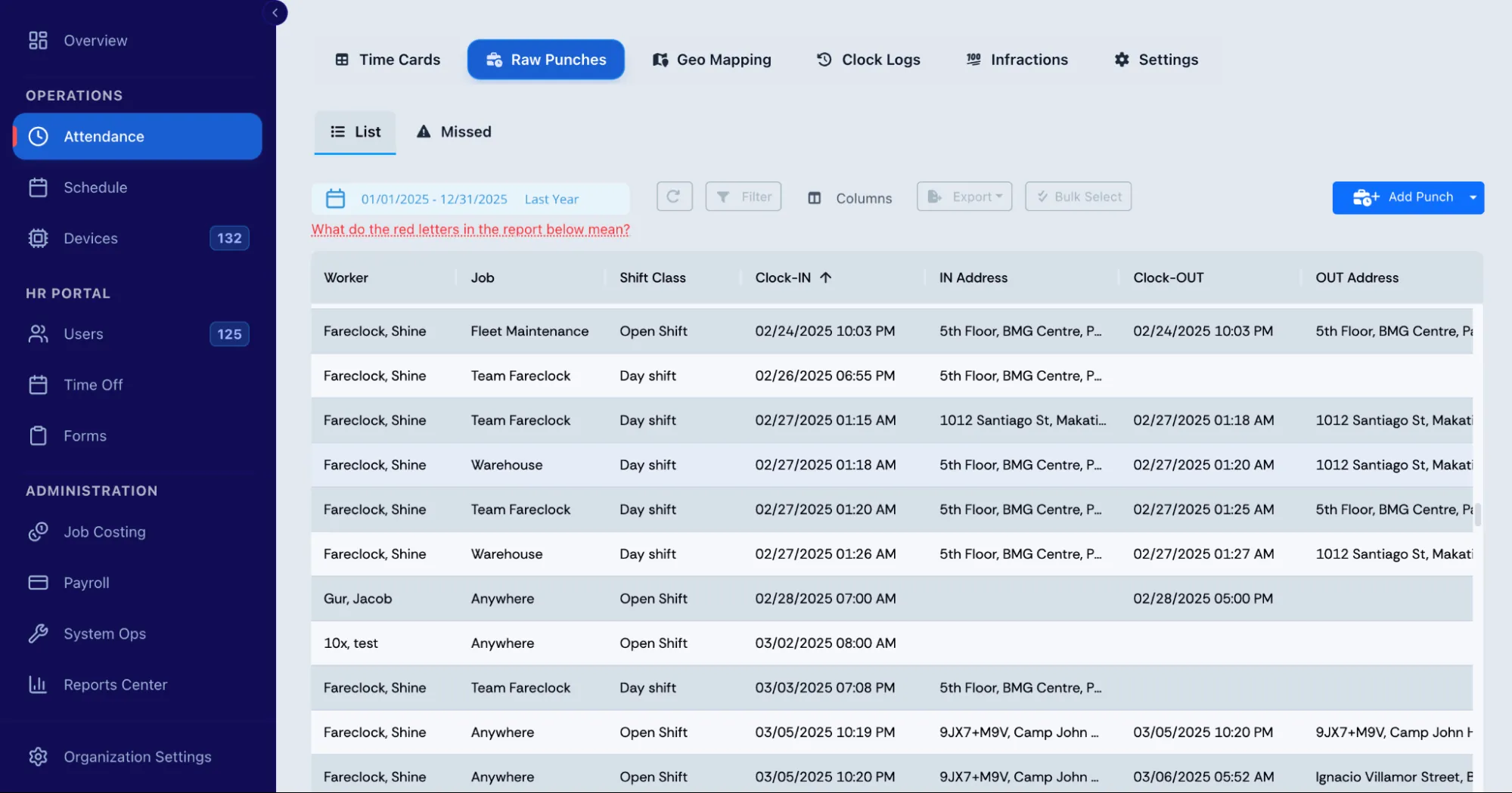Click the 132 devices count badge
1512x793 pixels.
(229, 238)
